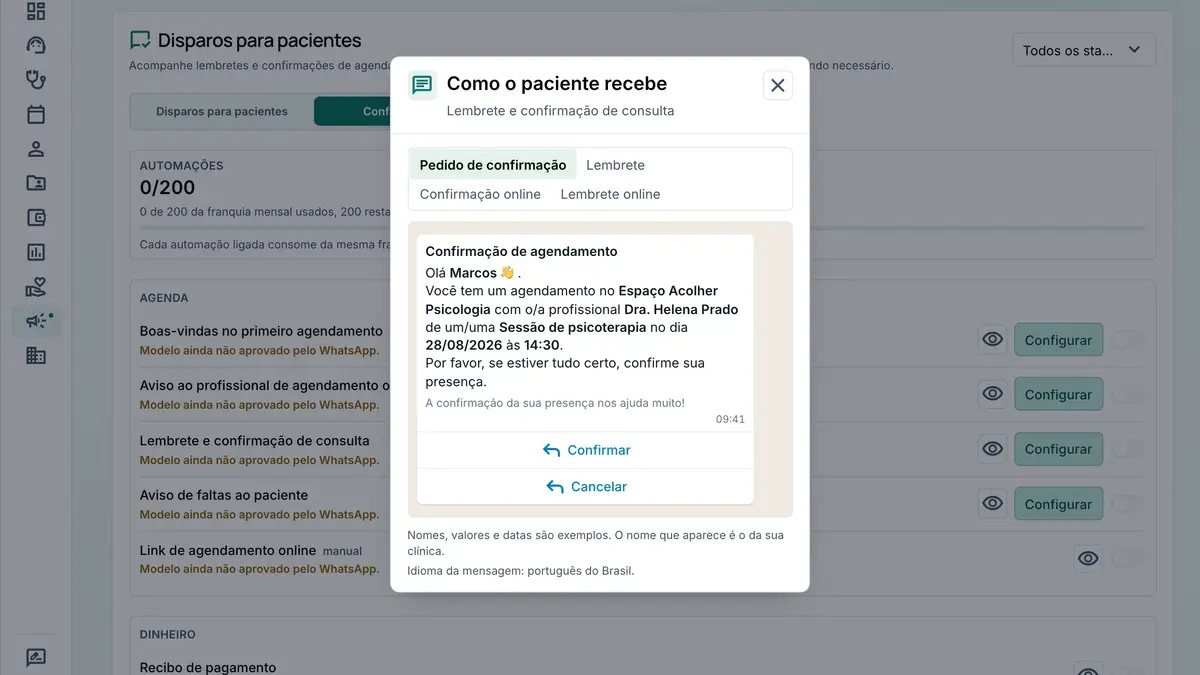
Task: Preview 'Boas-vindas no primeiro agendamento' via eye icon
Action: point(992,340)
